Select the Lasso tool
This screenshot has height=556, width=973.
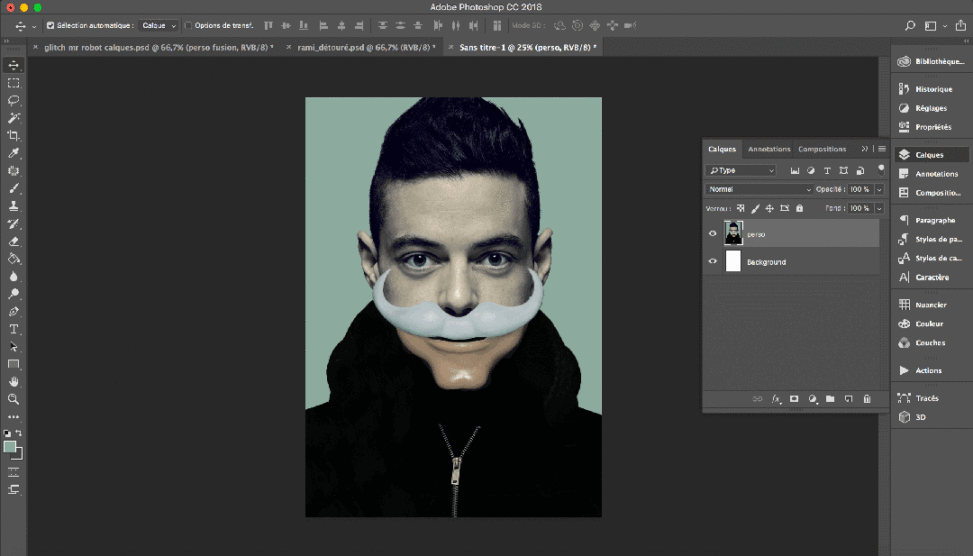[x=14, y=100]
